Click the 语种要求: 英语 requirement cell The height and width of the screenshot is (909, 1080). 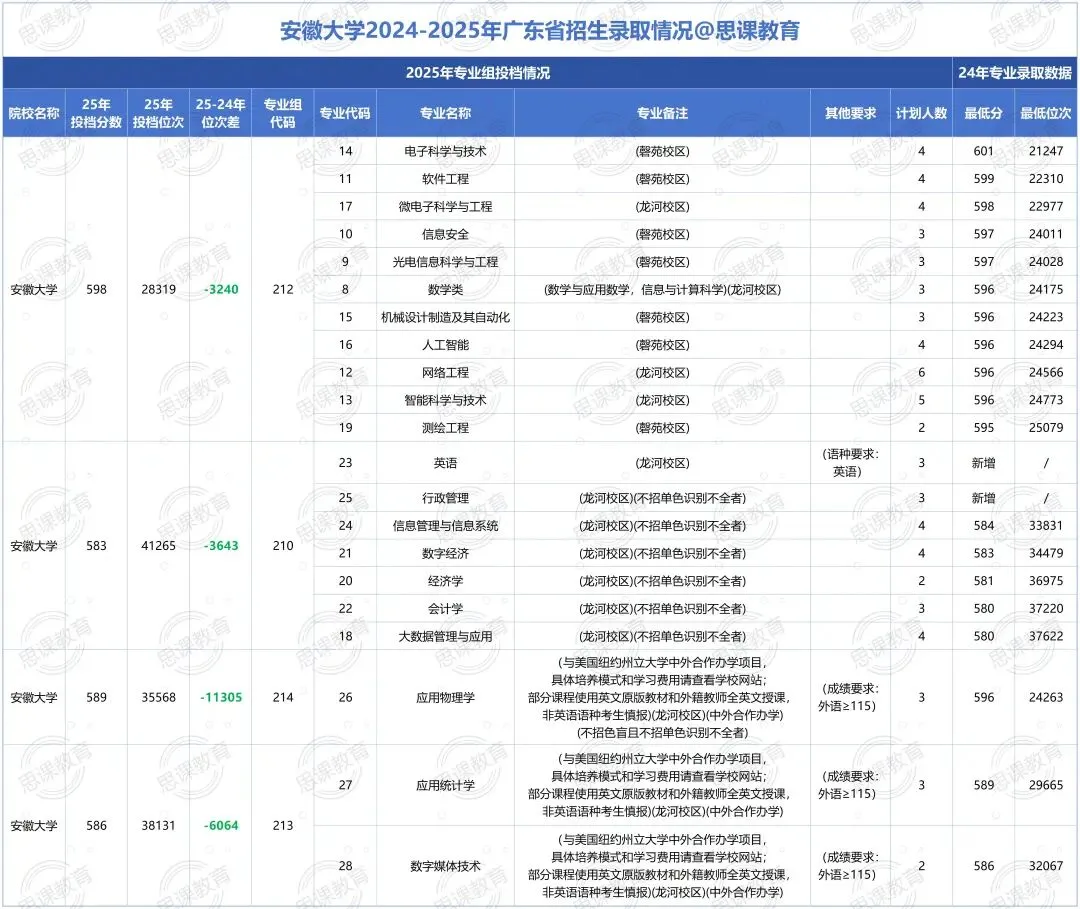click(x=850, y=463)
